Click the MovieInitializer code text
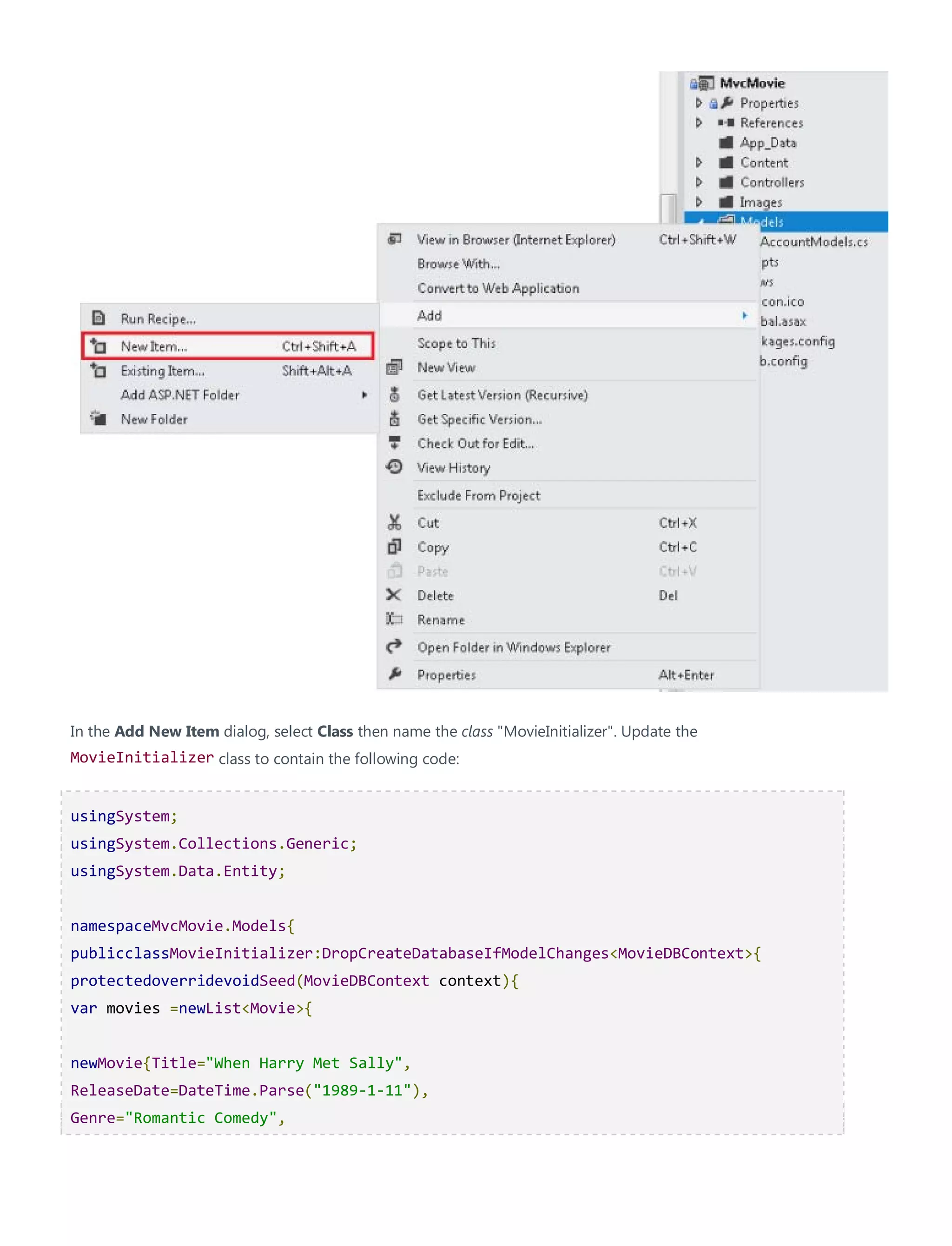952x1246 pixels. pos(142,757)
